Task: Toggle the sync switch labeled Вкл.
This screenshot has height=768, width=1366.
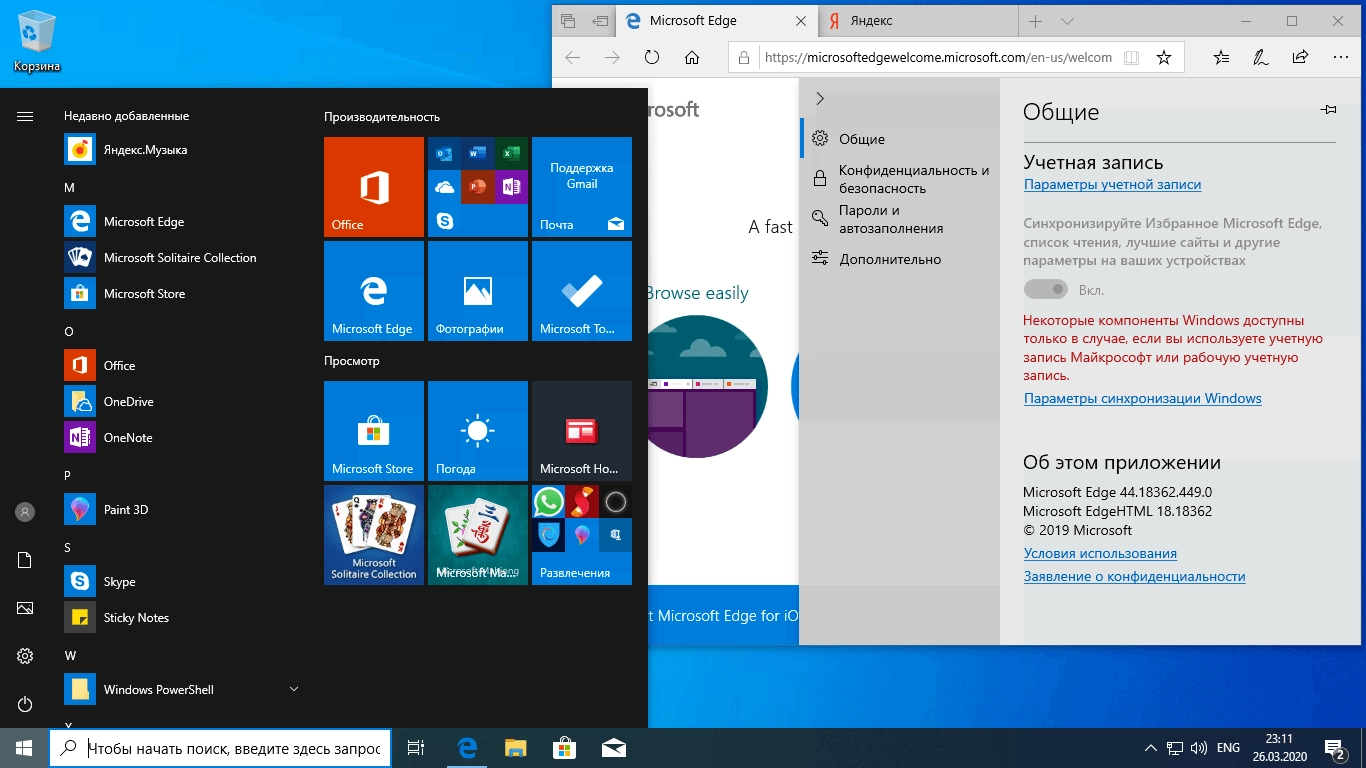Action: [x=1046, y=290]
